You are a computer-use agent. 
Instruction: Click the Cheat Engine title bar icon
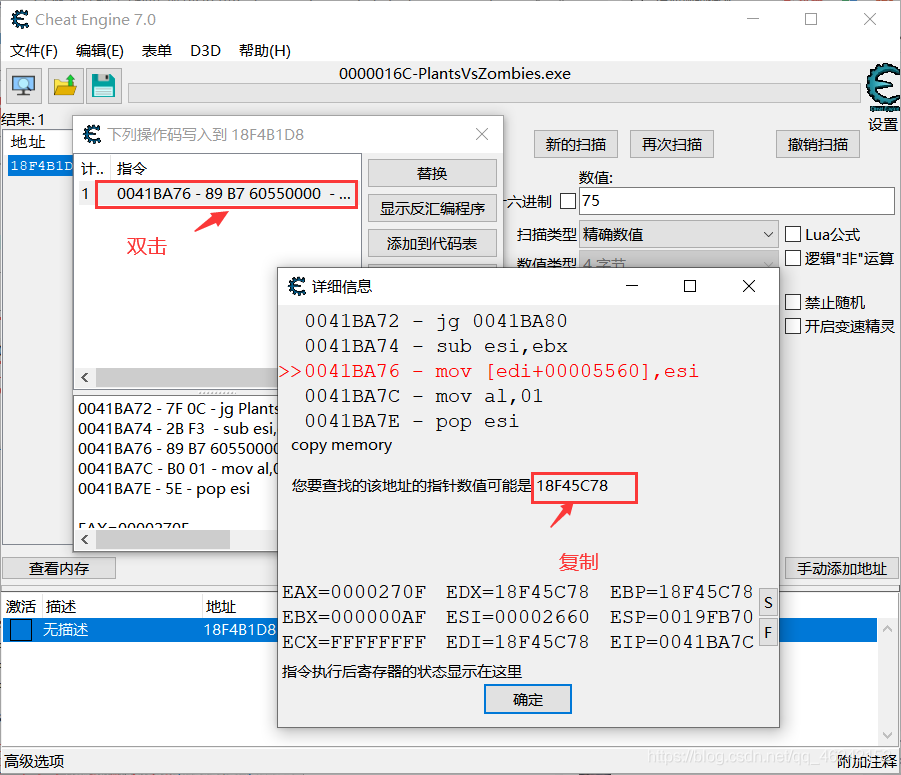click(20, 20)
